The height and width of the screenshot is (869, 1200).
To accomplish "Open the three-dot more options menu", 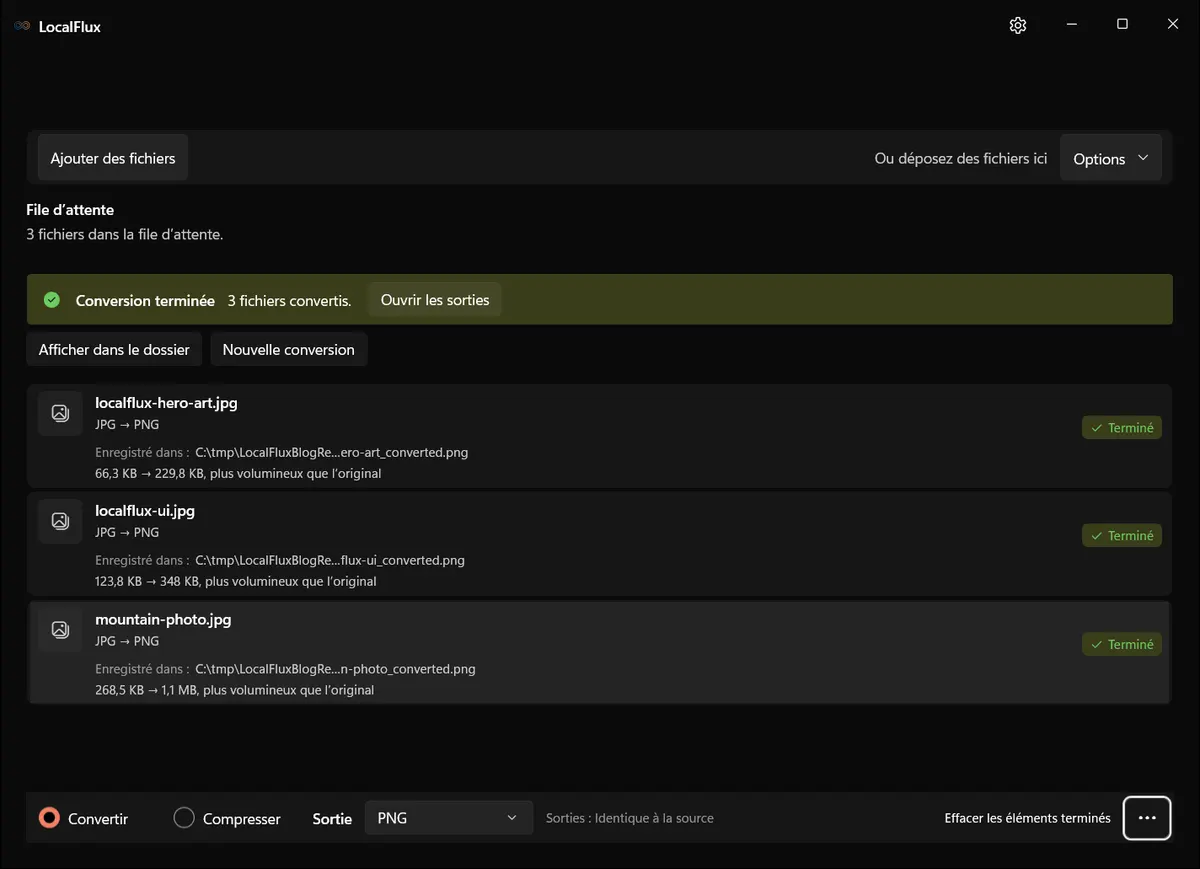I will (x=1147, y=818).
